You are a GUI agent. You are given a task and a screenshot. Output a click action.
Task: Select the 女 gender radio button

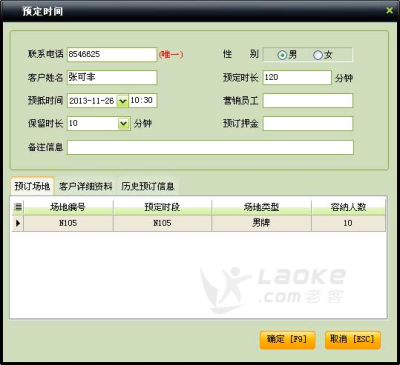click(x=318, y=55)
